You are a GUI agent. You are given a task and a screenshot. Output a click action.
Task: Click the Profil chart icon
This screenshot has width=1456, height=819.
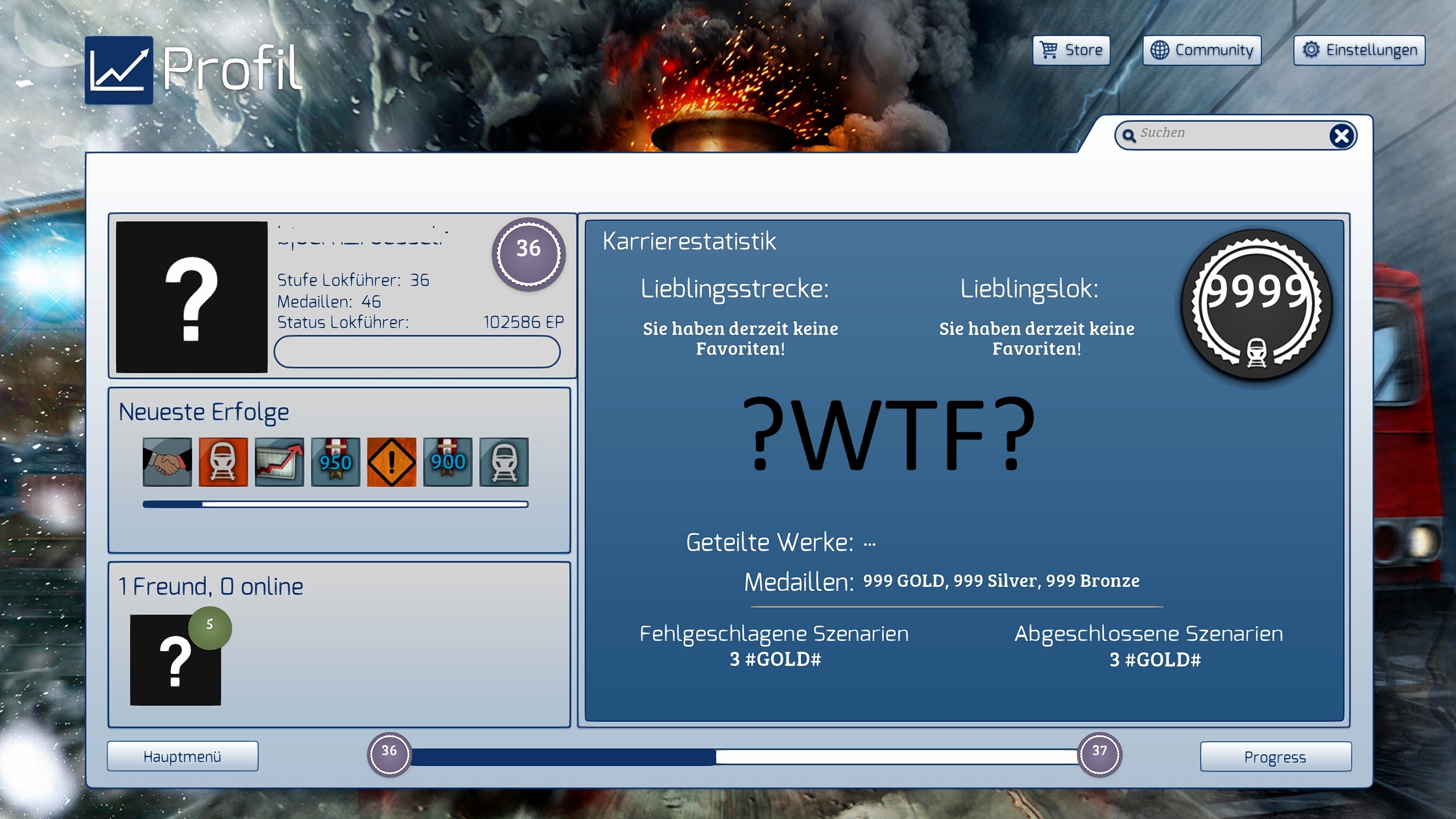click(119, 70)
